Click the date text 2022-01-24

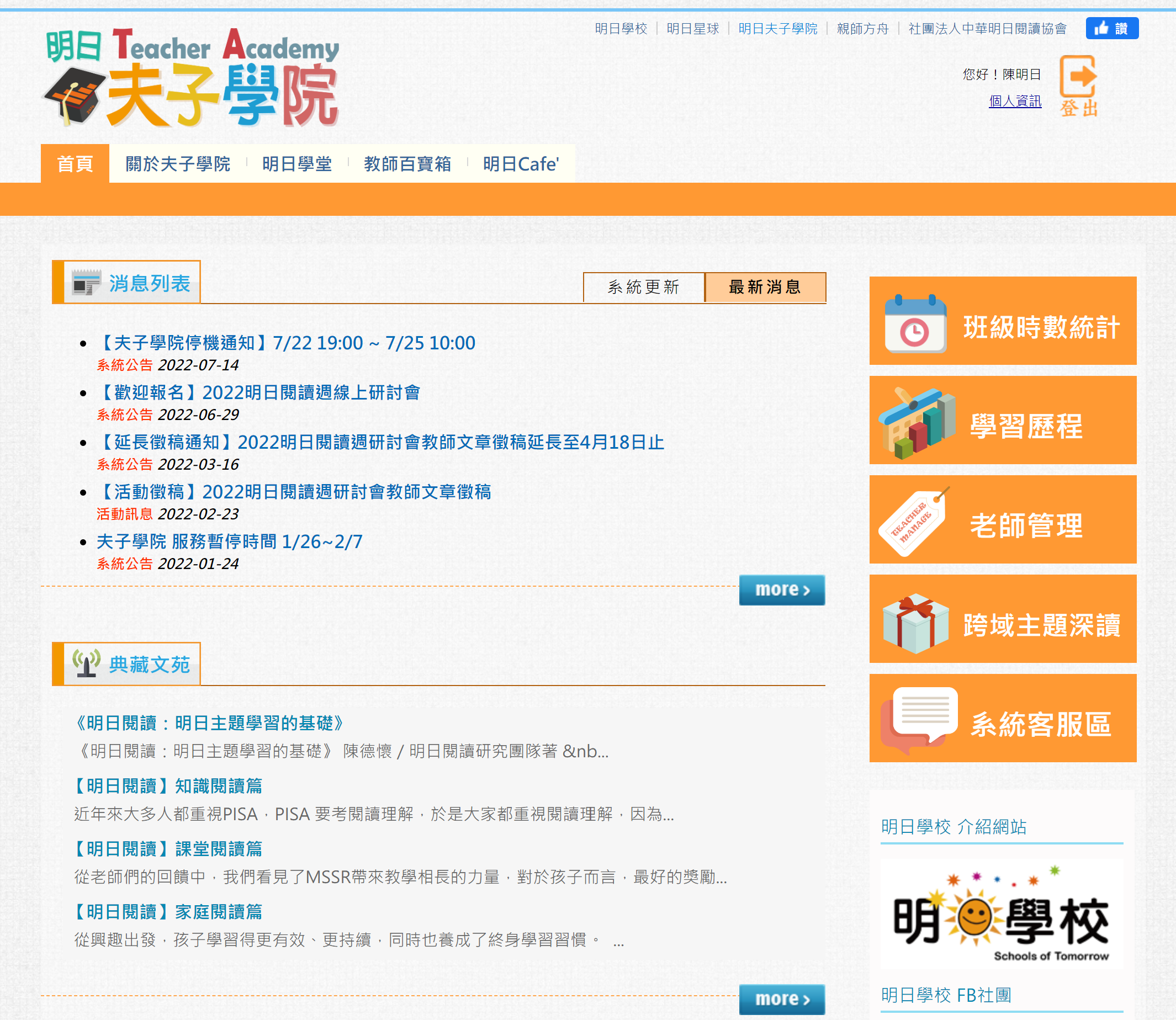(x=198, y=564)
